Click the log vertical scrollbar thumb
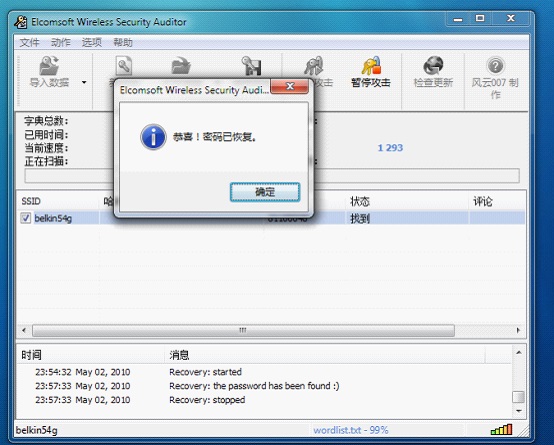 518,397
